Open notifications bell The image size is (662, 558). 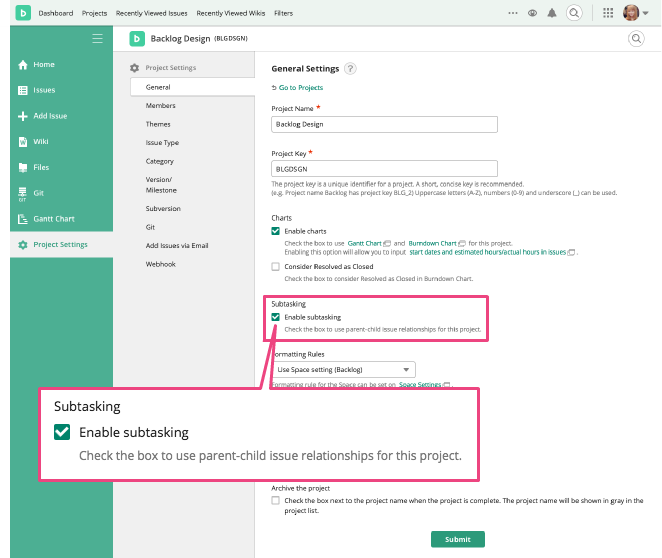(x=552, y=13)
